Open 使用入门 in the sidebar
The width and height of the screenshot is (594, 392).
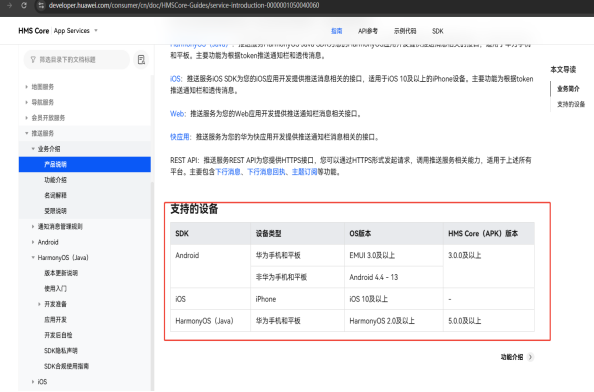(x=55, y=289)
